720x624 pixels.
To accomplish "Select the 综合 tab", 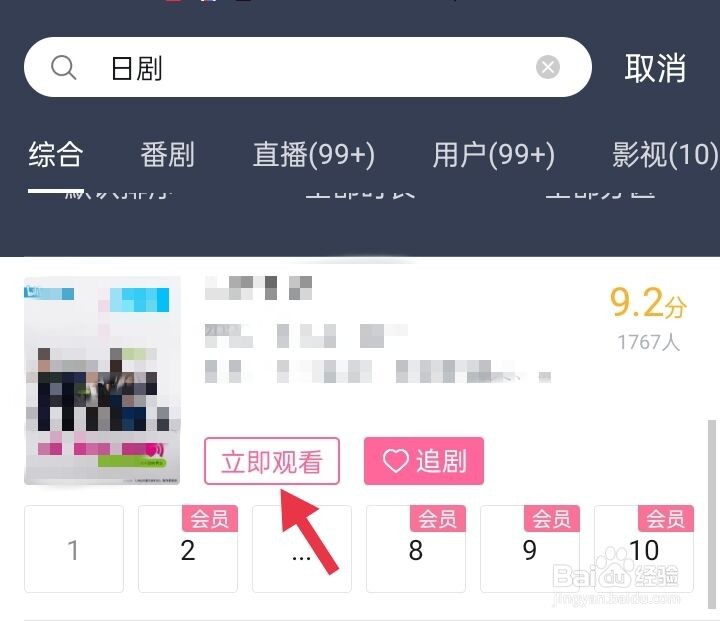I will (x=56, y=154).
